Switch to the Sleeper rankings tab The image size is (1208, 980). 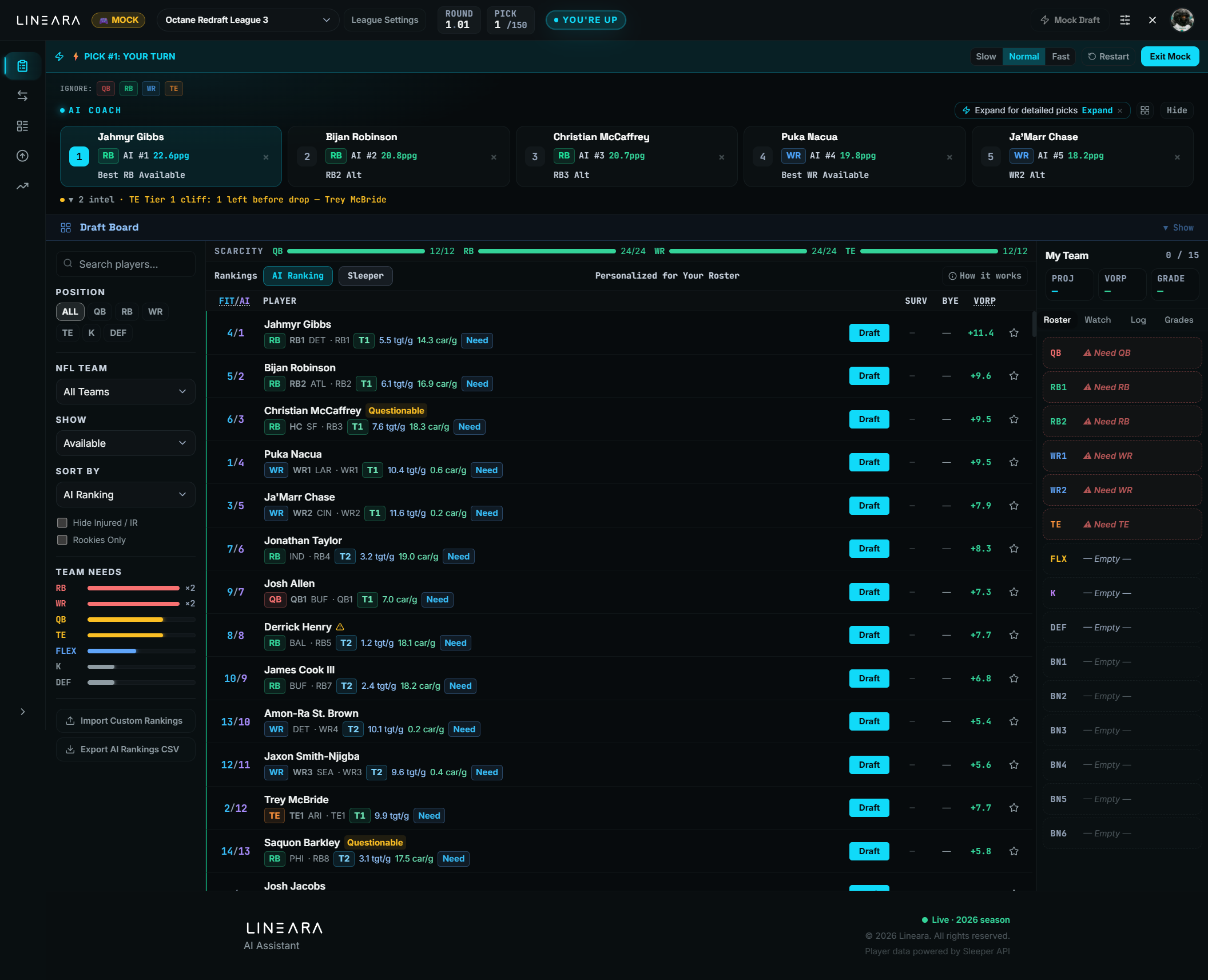[x=365, y=276]
